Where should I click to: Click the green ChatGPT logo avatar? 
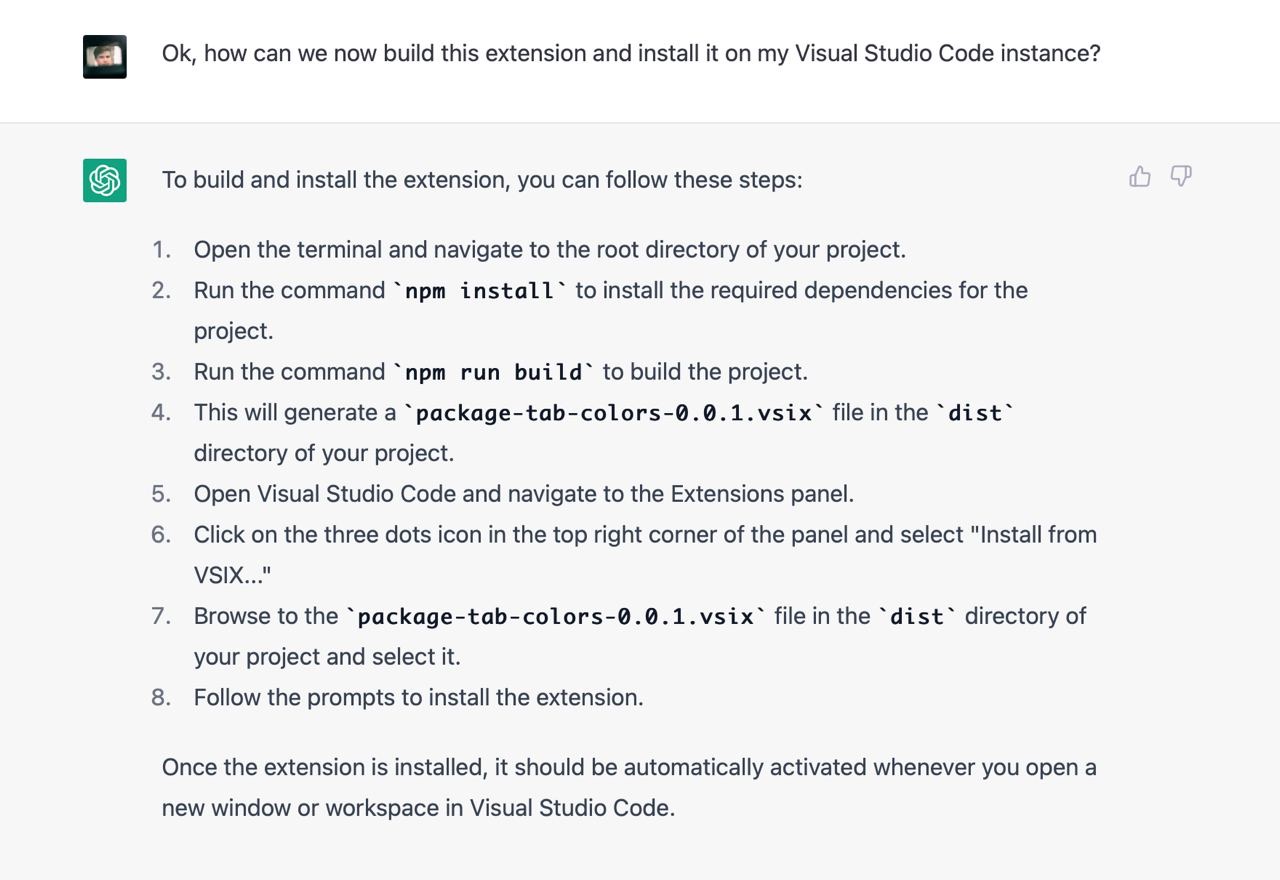point(105,180)
